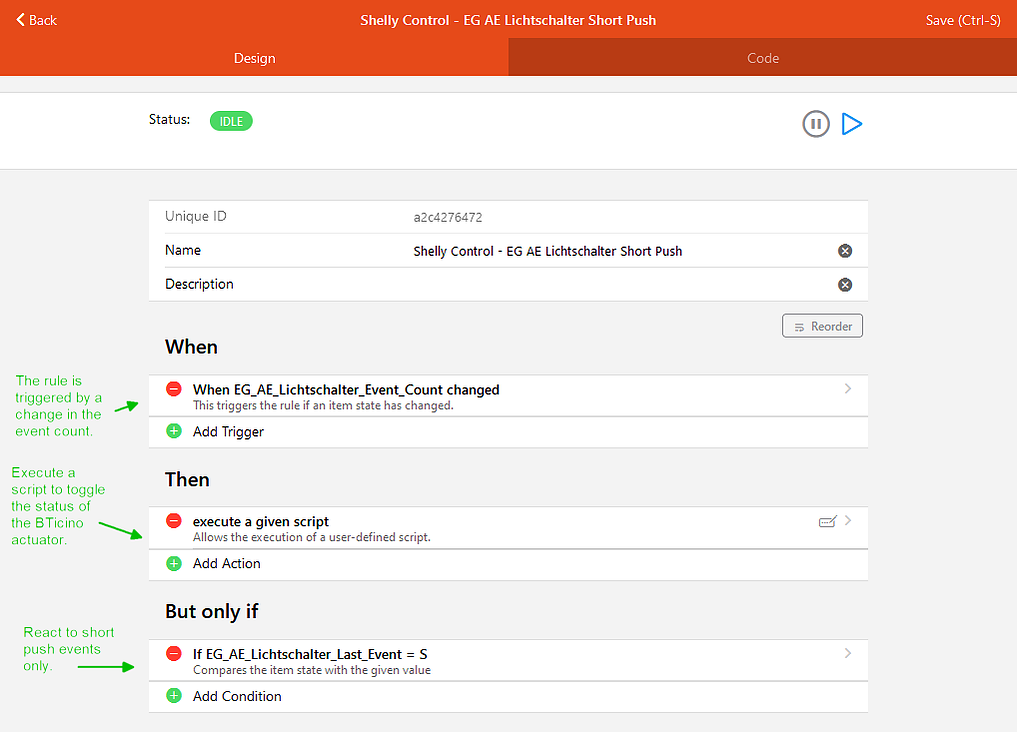Switch to the Code tab
Image resolution: width=1017 pixels, height=732 pixels.
point(763,58)
